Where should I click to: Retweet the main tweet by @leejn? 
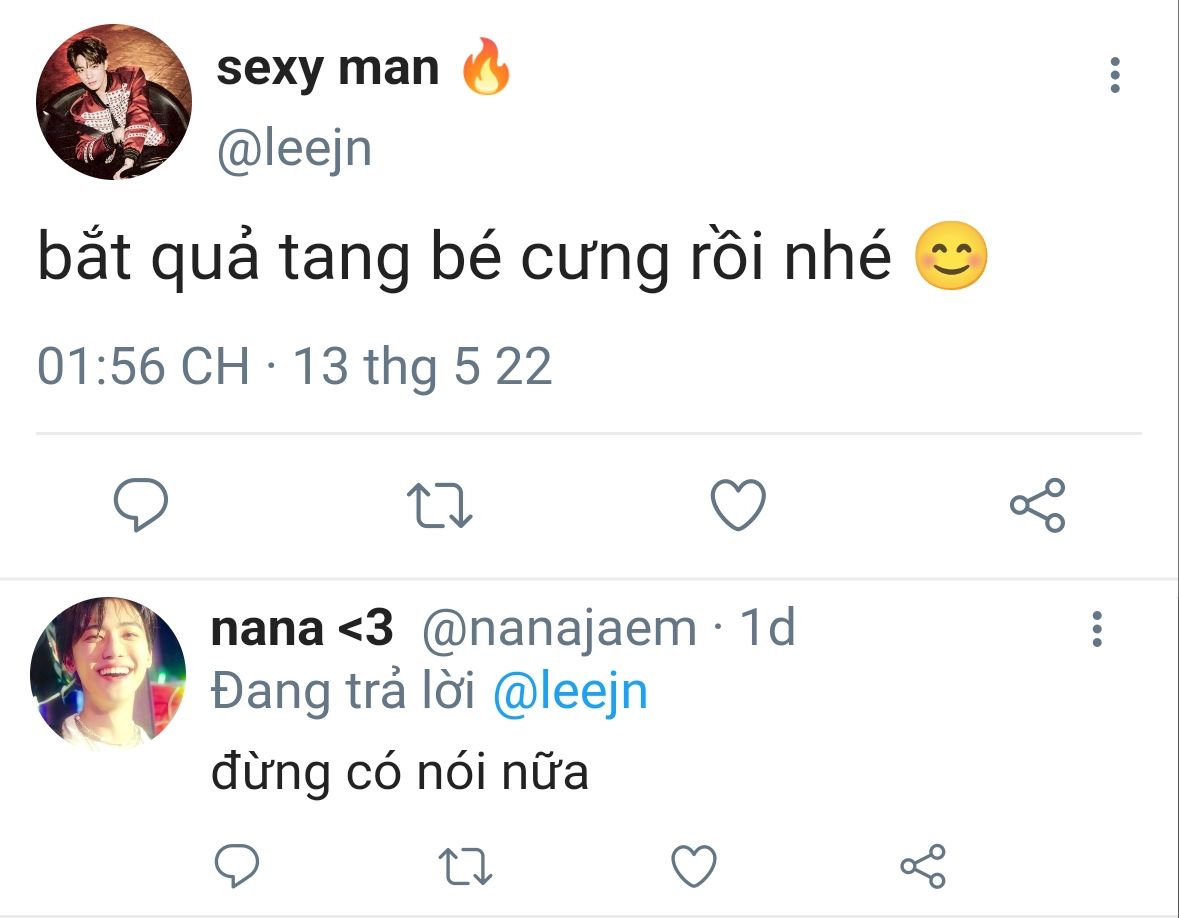[442, 505]
